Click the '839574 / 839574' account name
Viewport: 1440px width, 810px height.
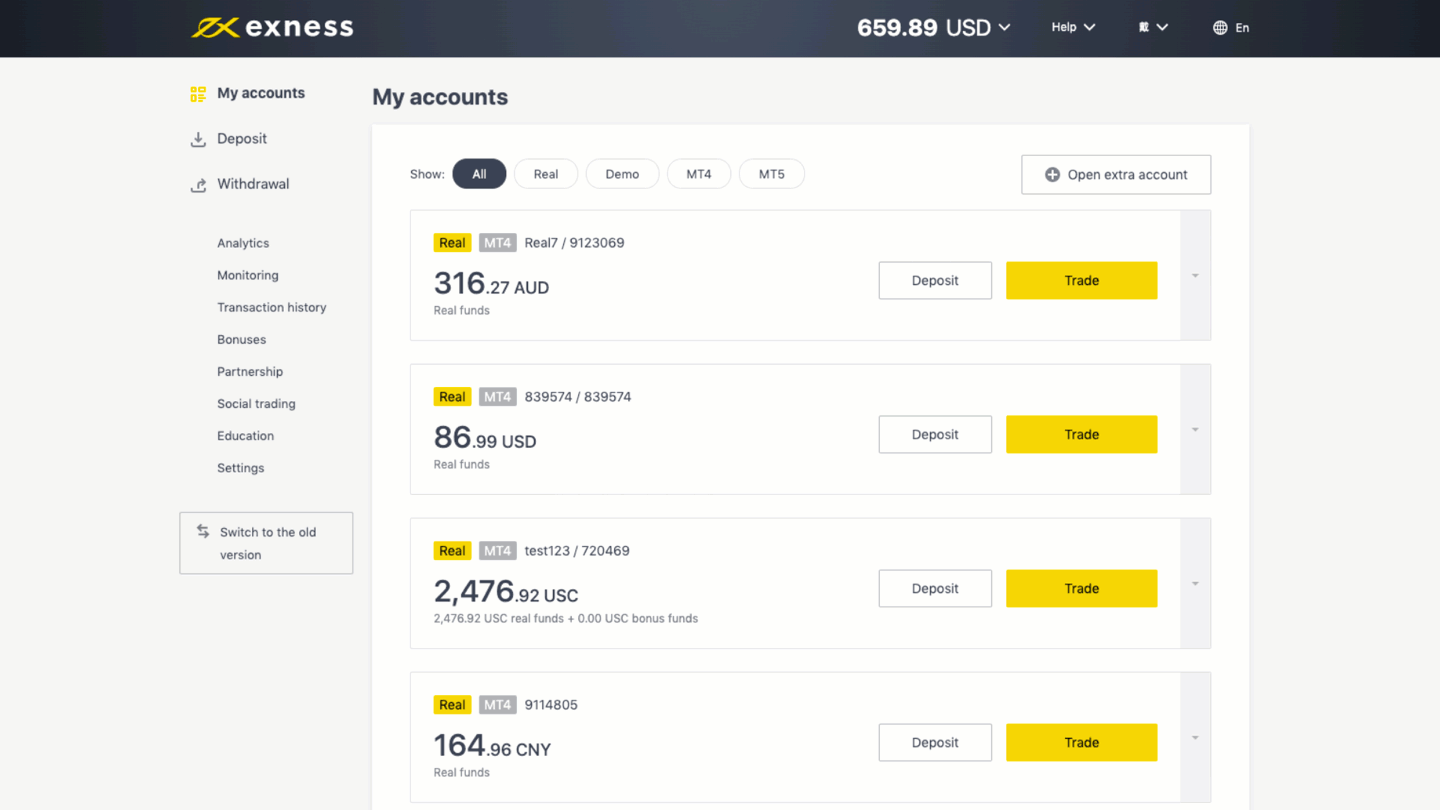point(578,396)
